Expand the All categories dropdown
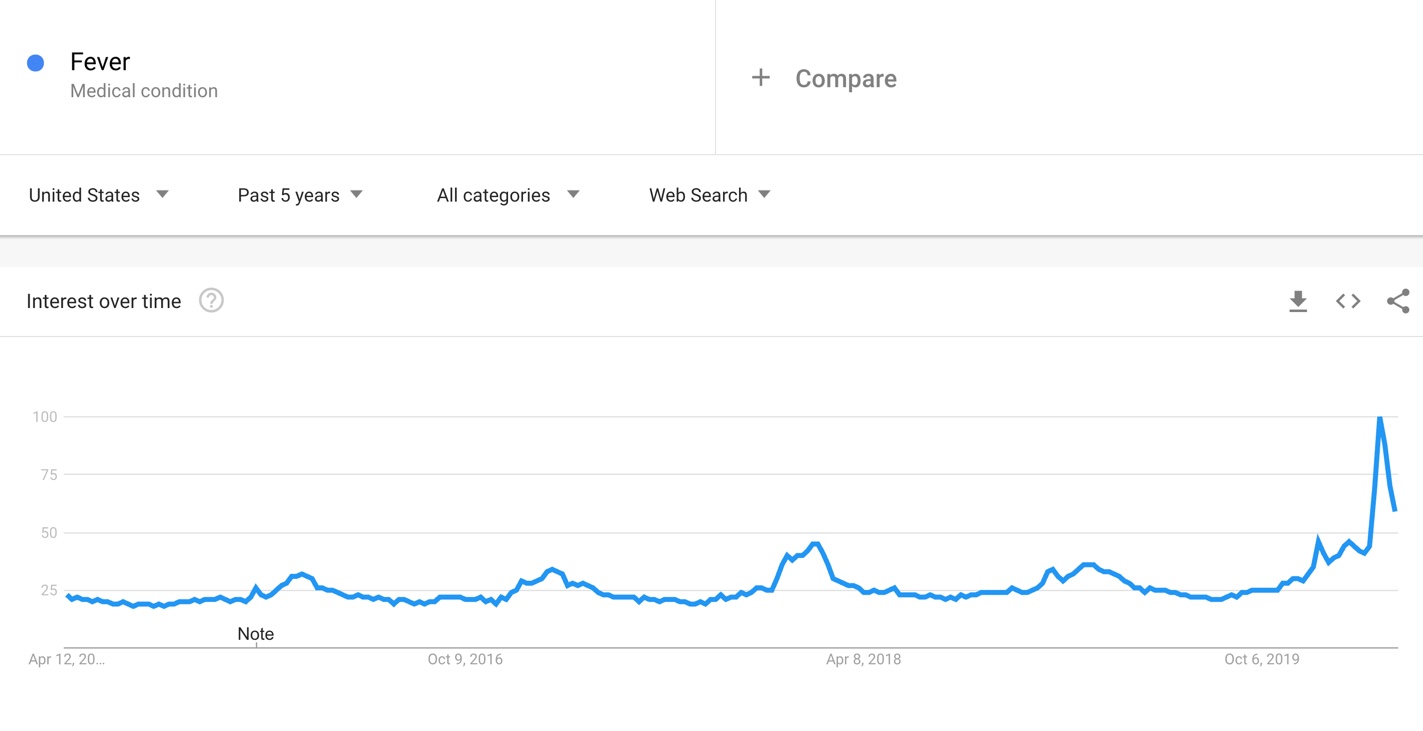This screenshot has height=731, width=1423. (x=508, y=195)
